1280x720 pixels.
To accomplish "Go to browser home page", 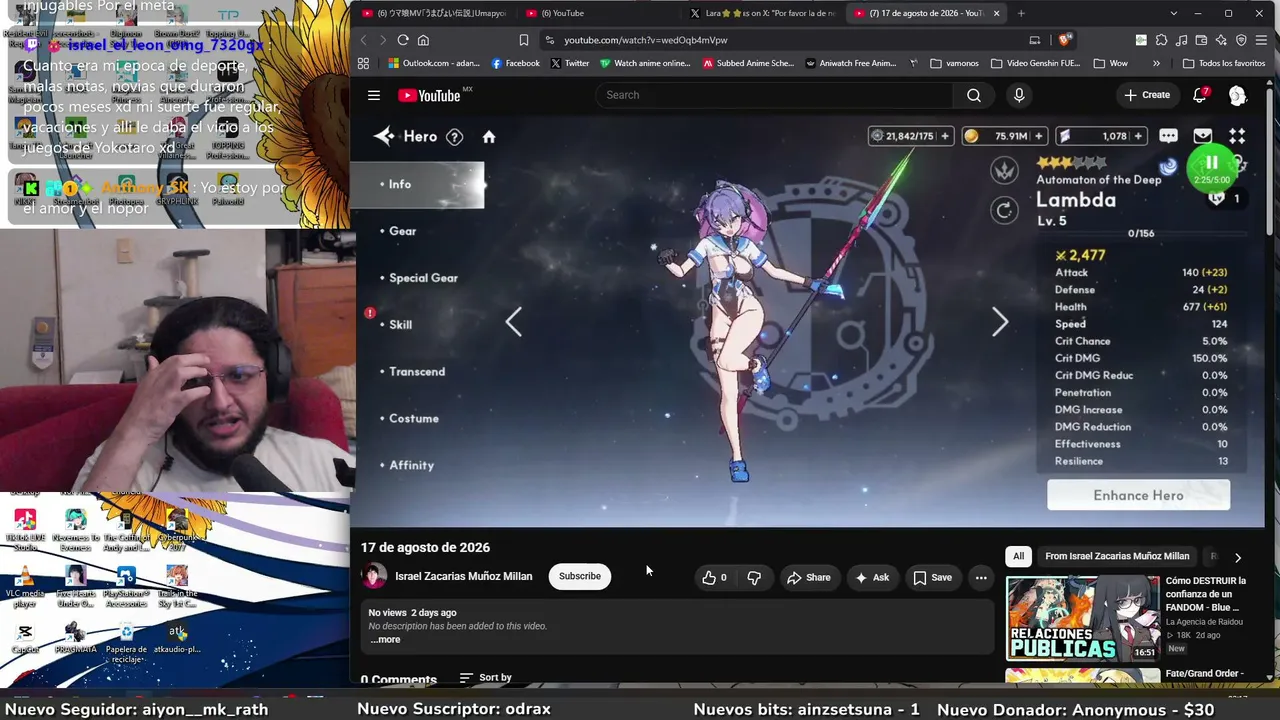I will 423,40.
